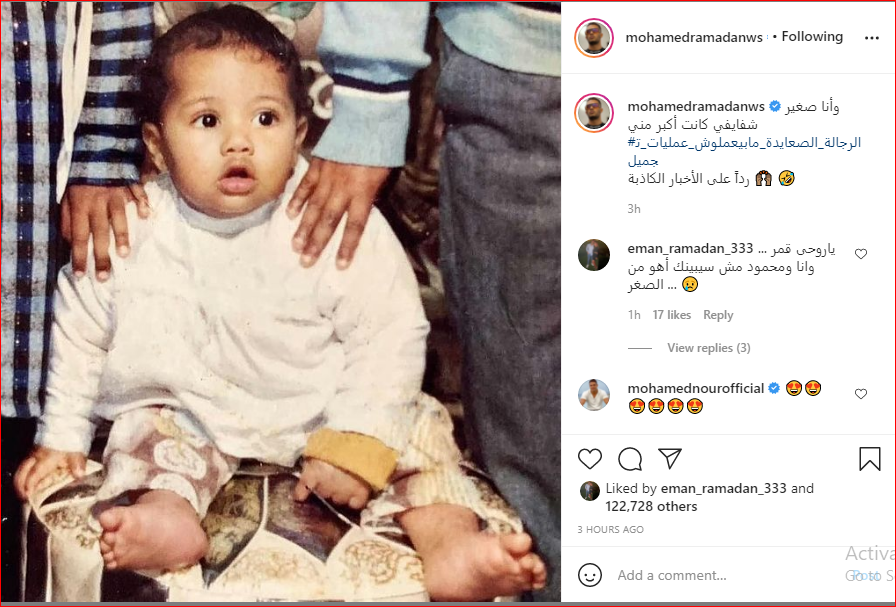Open the Arabic hashtag link in the caption
896x607 pixels.
[744, 151]
